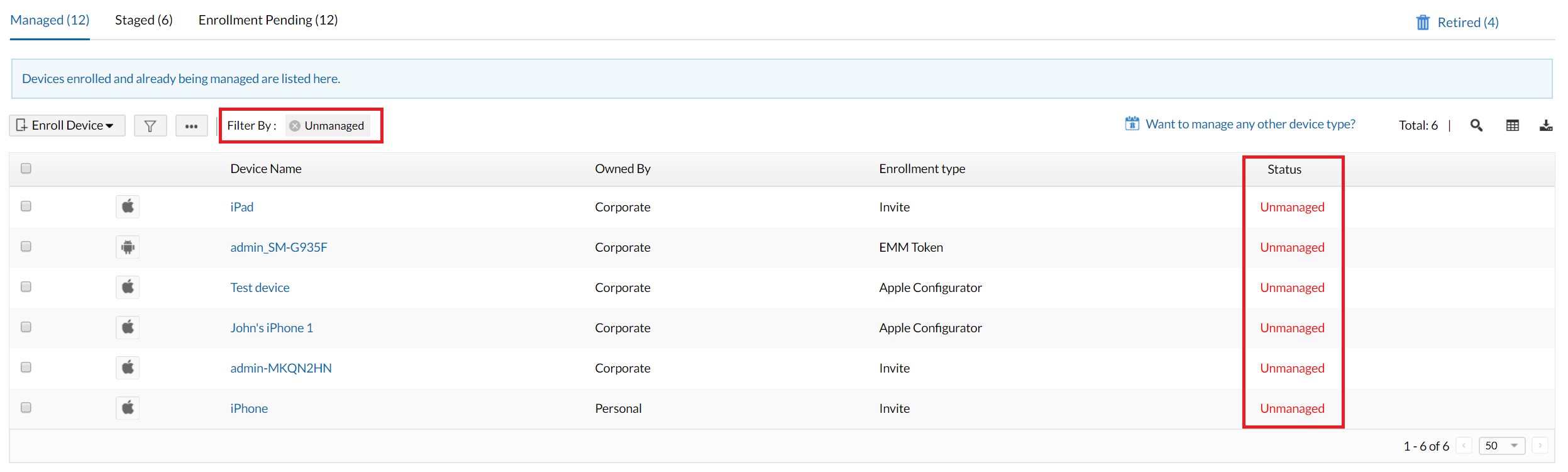Switch to the Staged (6) tab
The height and width of the screenshot is (472, 1568).
click(143, 20)
